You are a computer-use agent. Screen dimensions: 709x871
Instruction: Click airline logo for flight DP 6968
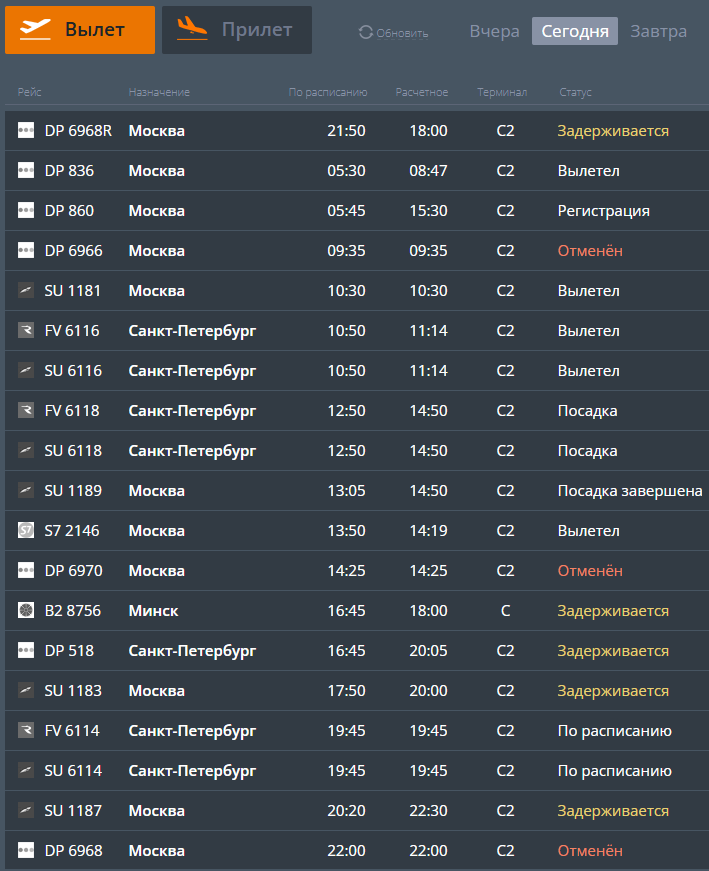coord(26,850)
